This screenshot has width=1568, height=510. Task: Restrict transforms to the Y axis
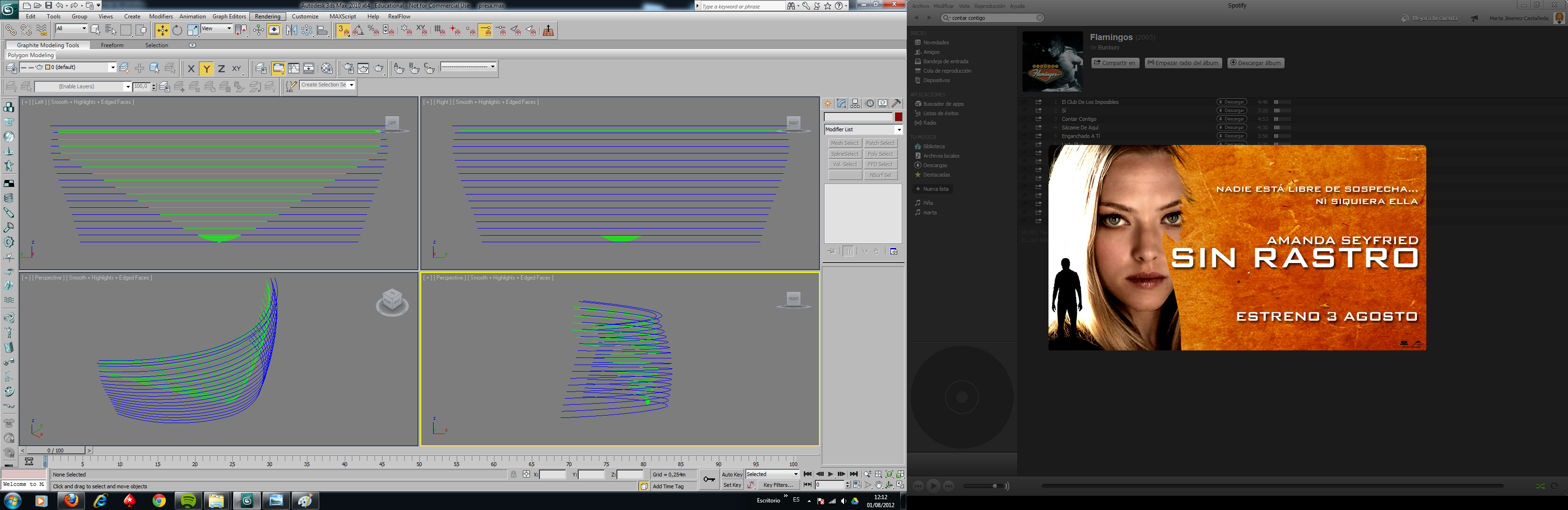[x=206, y=69]
